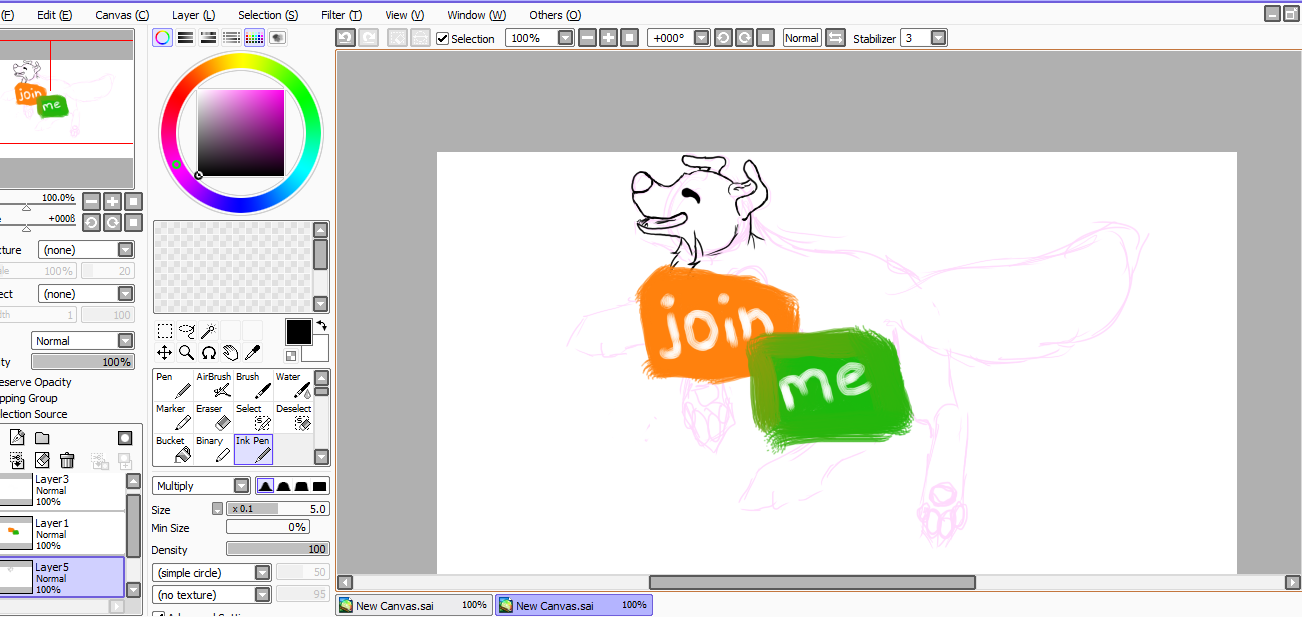The width and height of the screenshot is (1302, 617).
Task: Toggle the Selection checkbox
Action: click(x=443, y=38)
